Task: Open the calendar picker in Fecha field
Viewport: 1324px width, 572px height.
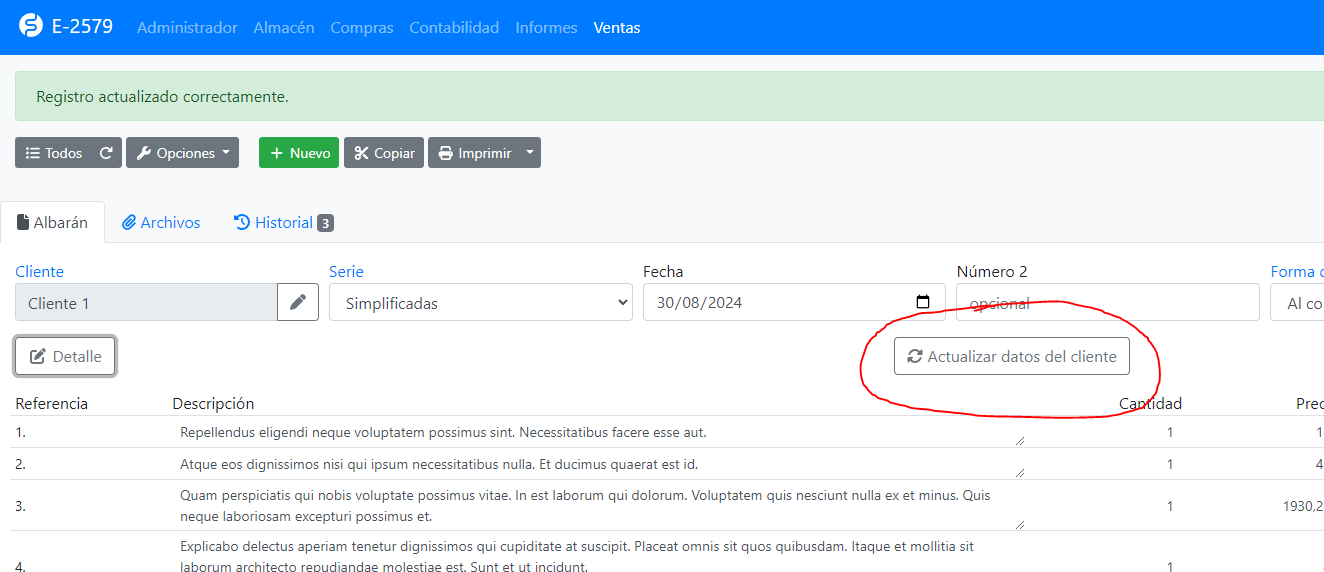Action: [923, 302]
